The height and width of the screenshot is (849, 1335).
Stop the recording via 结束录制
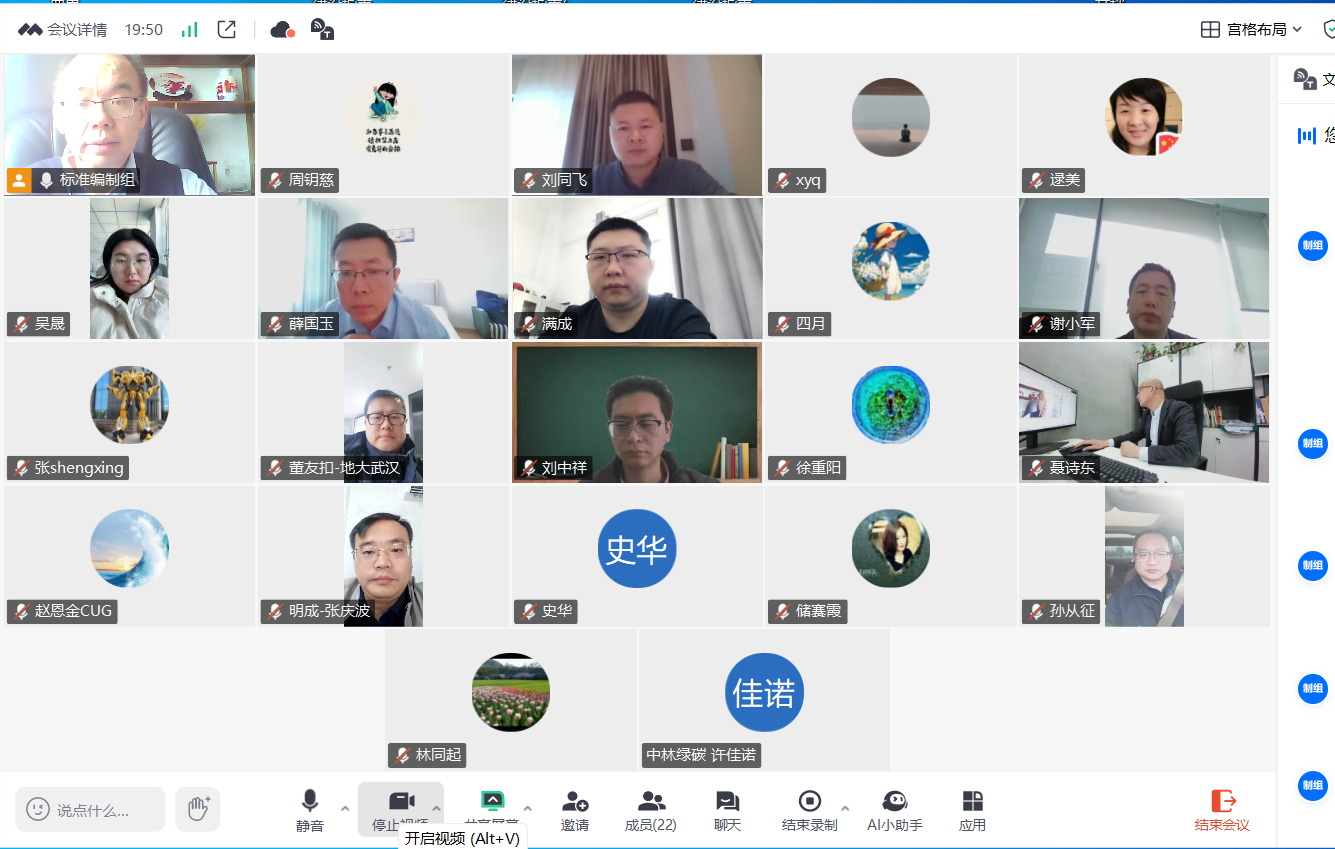(809, 808)
